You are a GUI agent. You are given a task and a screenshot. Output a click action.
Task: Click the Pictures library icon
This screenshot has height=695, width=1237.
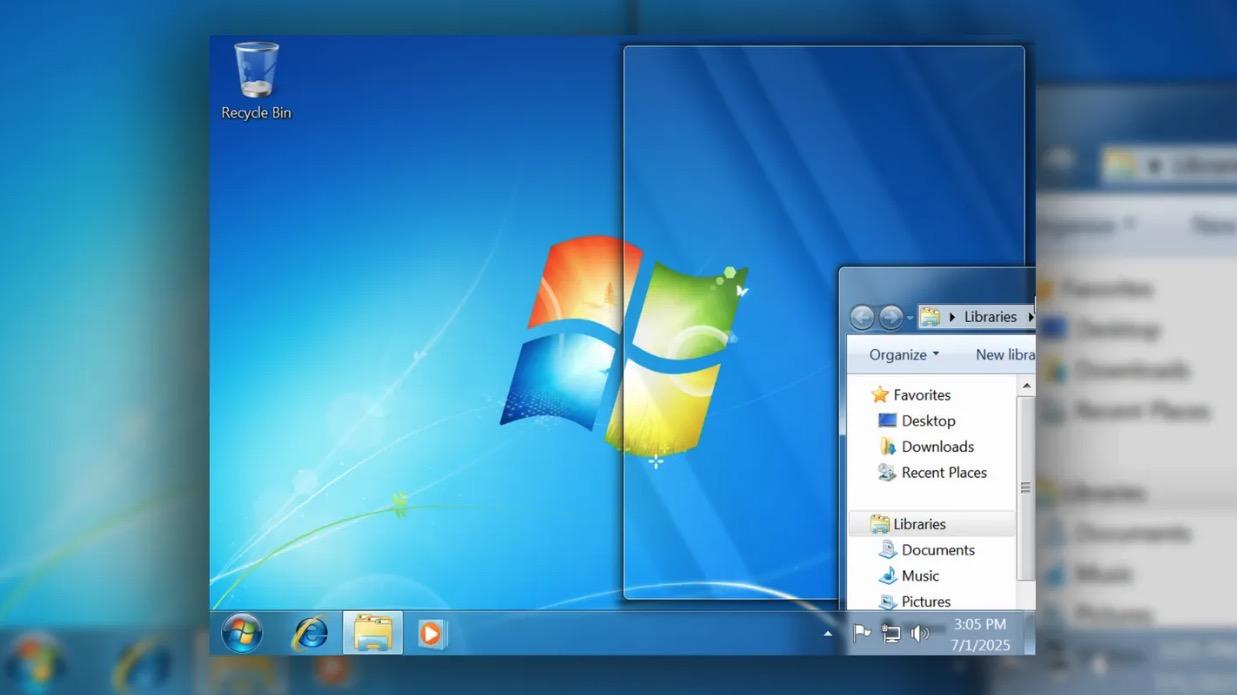[x=887, y=601]
